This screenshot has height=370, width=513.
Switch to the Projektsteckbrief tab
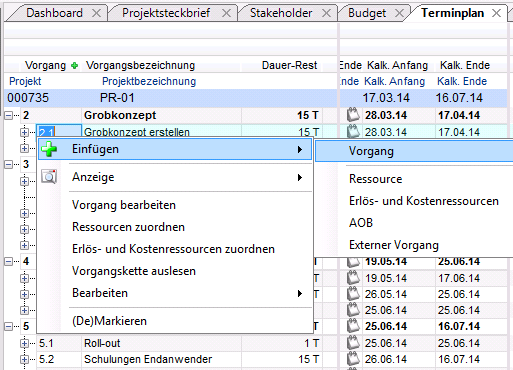point(166,13)
